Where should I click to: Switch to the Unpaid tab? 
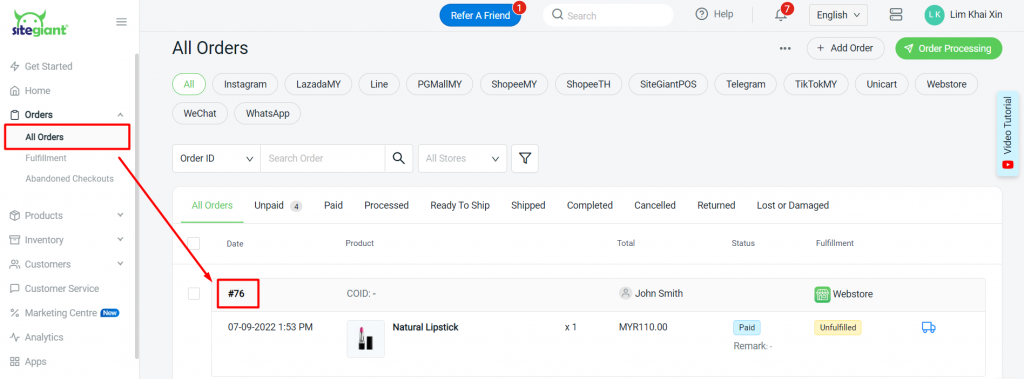click(278, 205)
